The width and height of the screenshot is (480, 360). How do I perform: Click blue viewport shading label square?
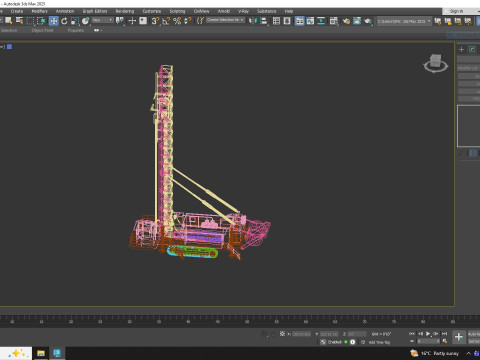9,47
